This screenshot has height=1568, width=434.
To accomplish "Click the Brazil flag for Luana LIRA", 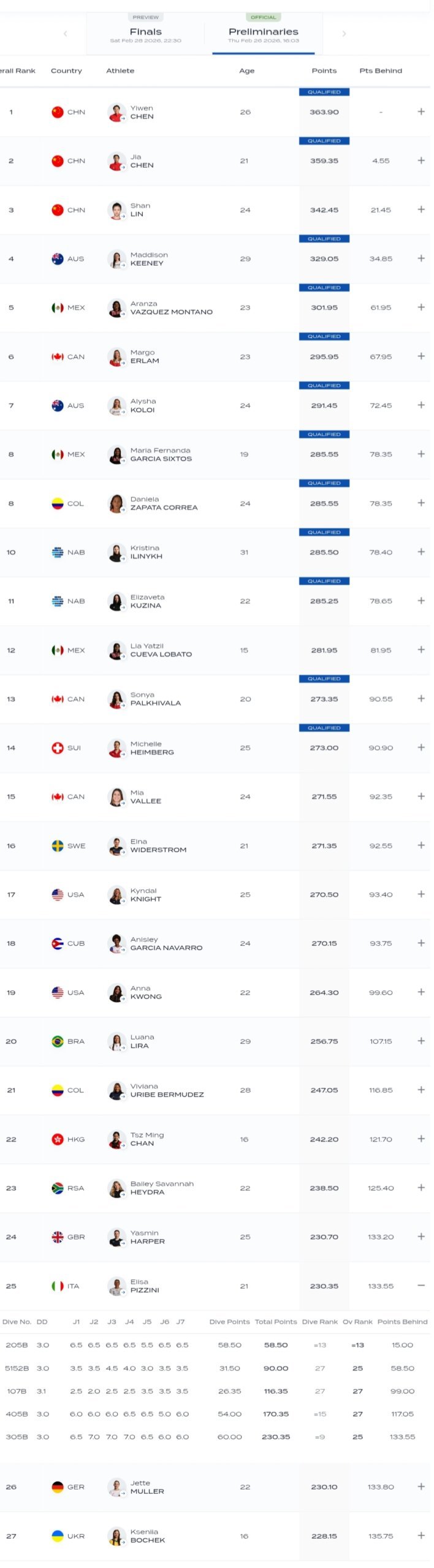I will (58, 1041).
